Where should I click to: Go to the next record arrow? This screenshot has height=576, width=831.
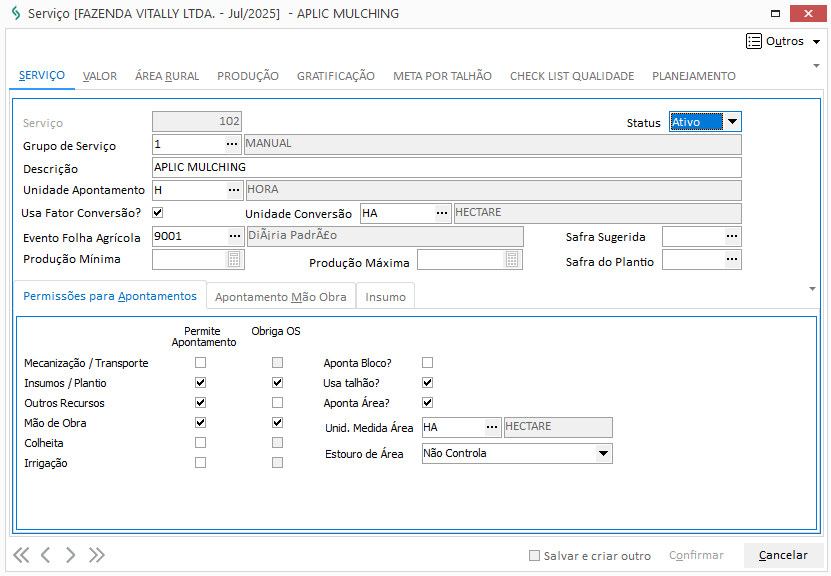click(71, 555)
